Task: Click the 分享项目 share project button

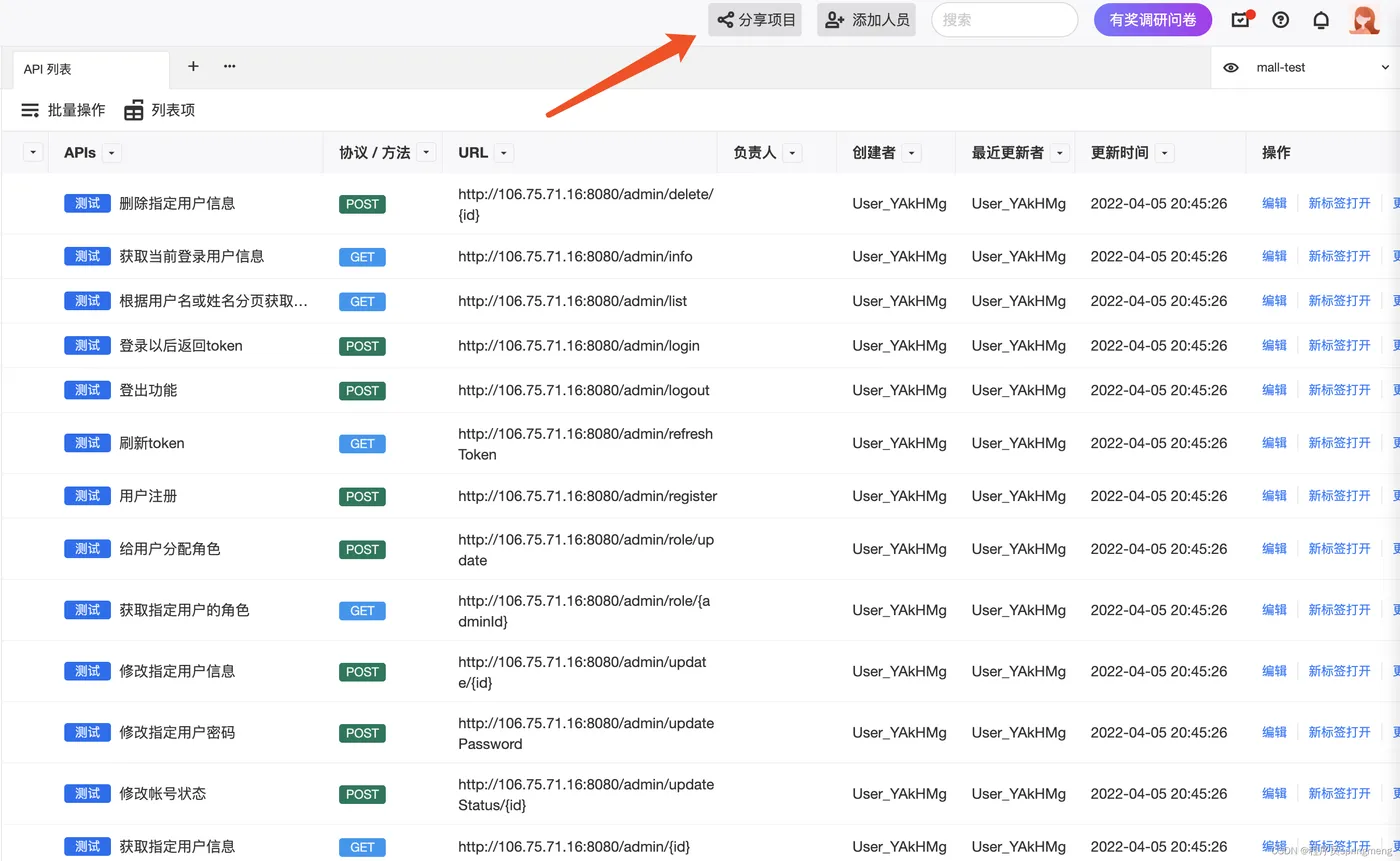Action: coord(755,20)
